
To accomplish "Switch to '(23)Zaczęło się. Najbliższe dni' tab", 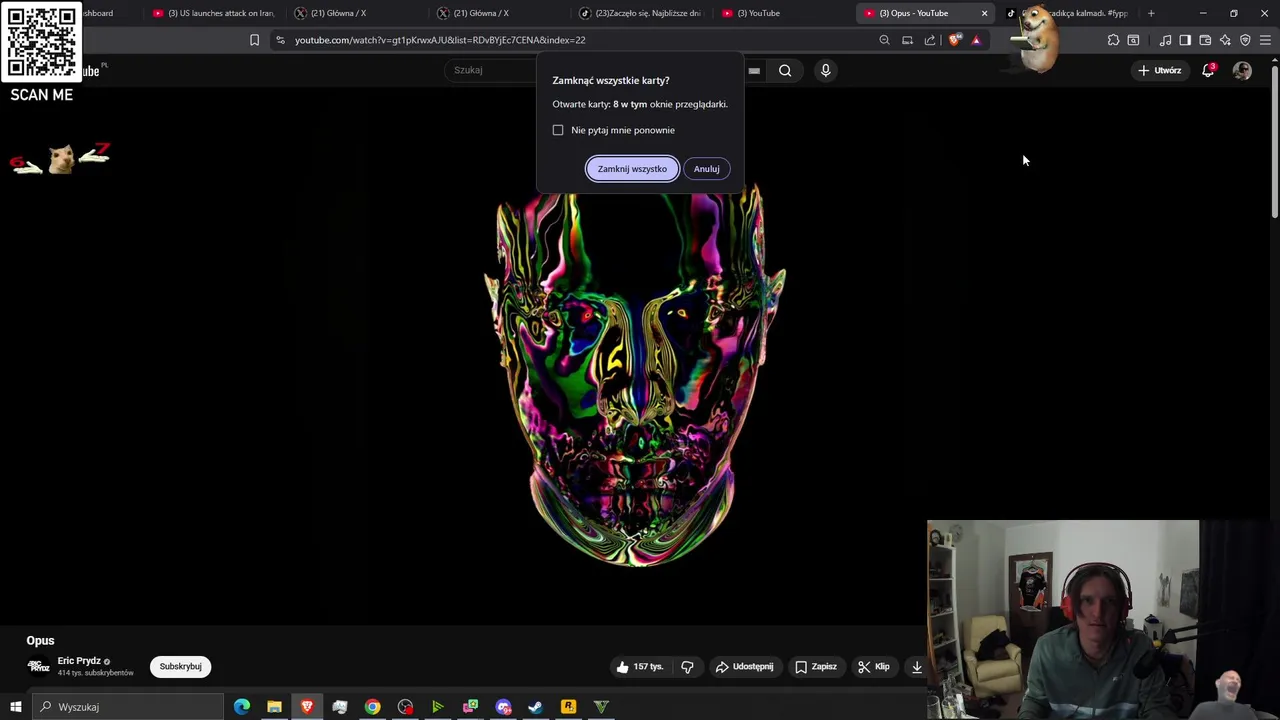I will click(642, 13).
